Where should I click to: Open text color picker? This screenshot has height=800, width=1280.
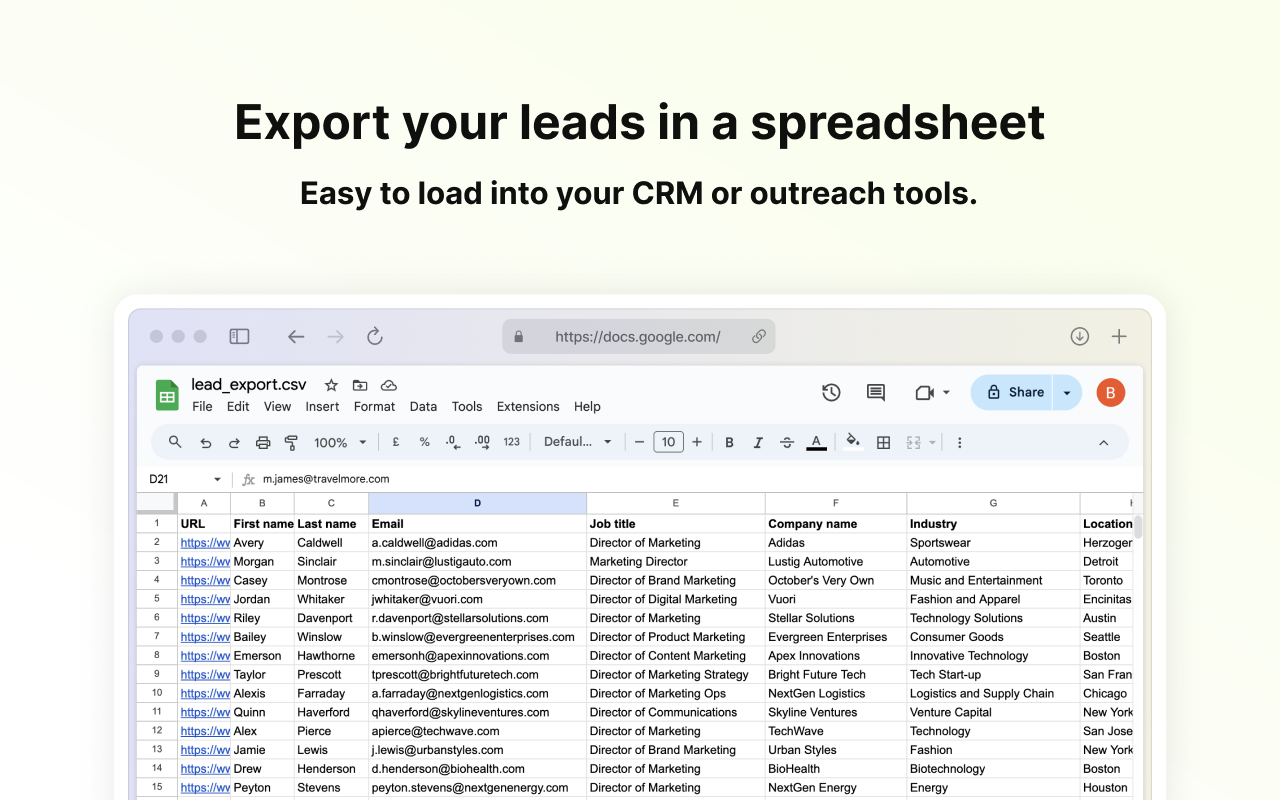pyautogui.click(x=816, y=442)
